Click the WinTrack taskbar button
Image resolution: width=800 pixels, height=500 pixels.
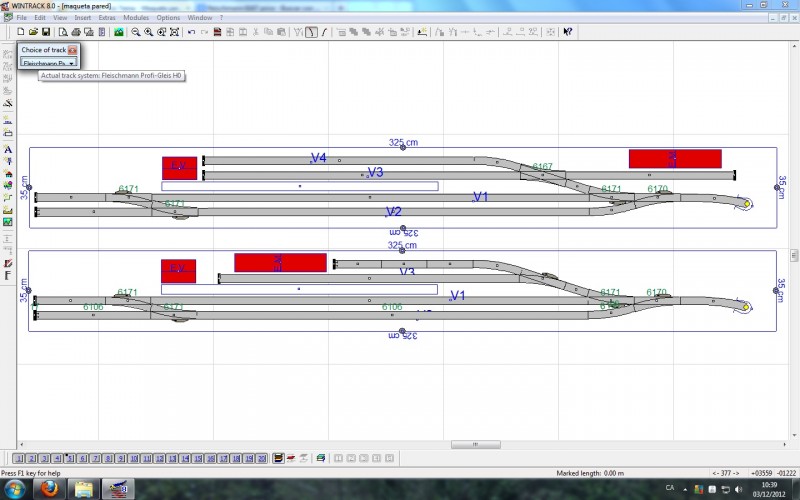click(x=118, y=490)
